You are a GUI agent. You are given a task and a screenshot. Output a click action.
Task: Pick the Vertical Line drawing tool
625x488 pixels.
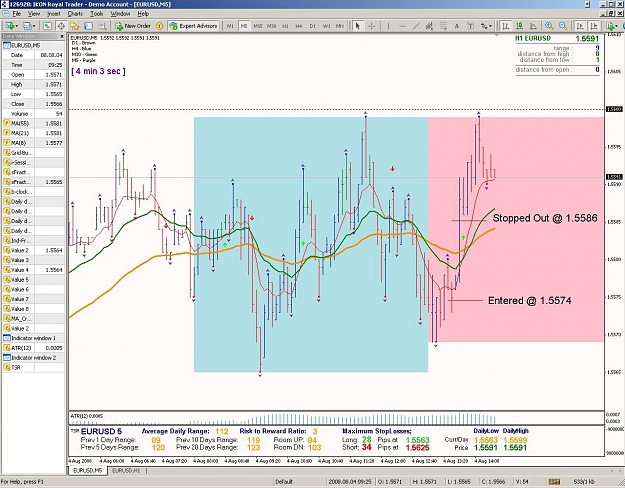coord(388,26)
